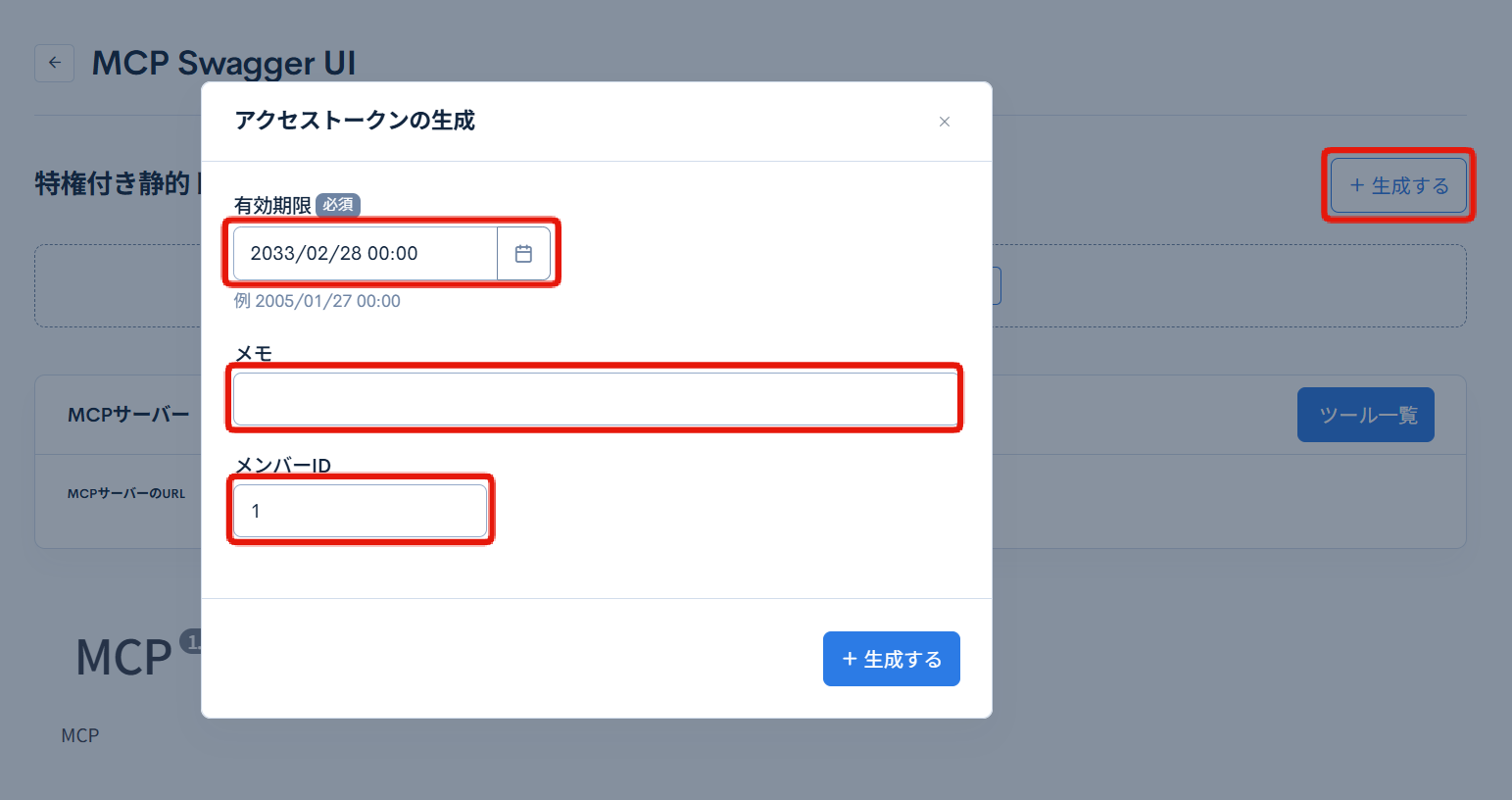Click the MCPサーバーのURL label

pyautogui.click(x=123, y=493)
